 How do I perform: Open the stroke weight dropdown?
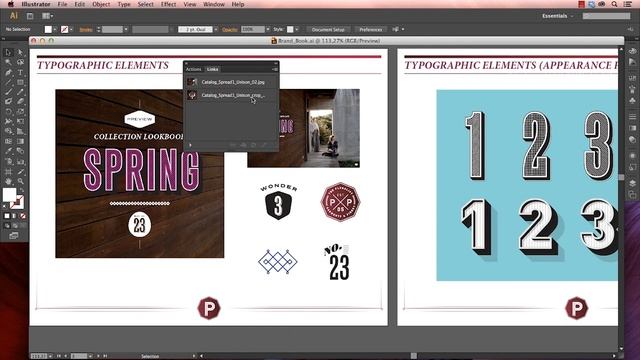[x=126, y=29]
